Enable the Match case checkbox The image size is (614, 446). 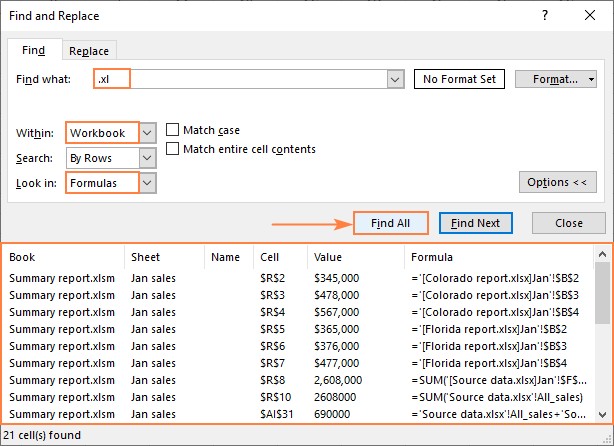pos(172,130)
